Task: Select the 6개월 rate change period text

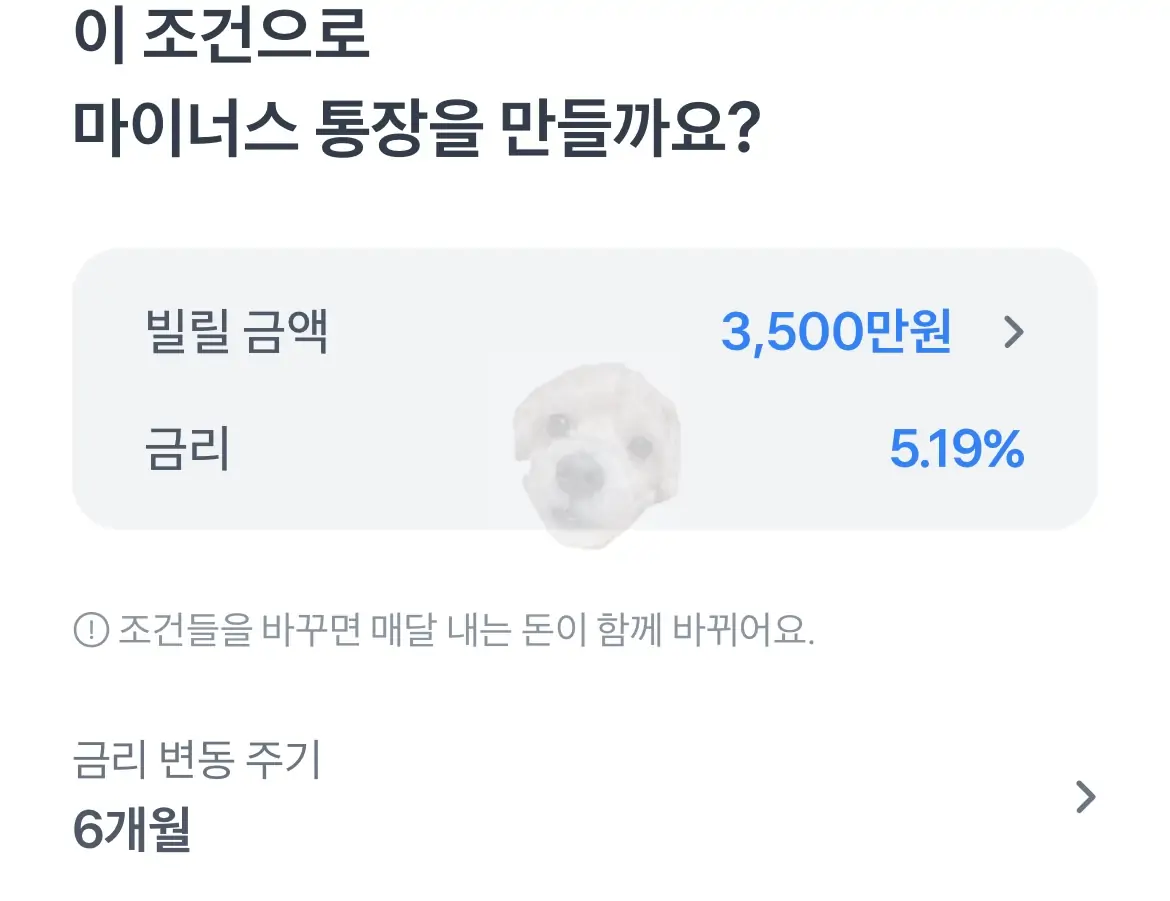Action: pos(130,830)
